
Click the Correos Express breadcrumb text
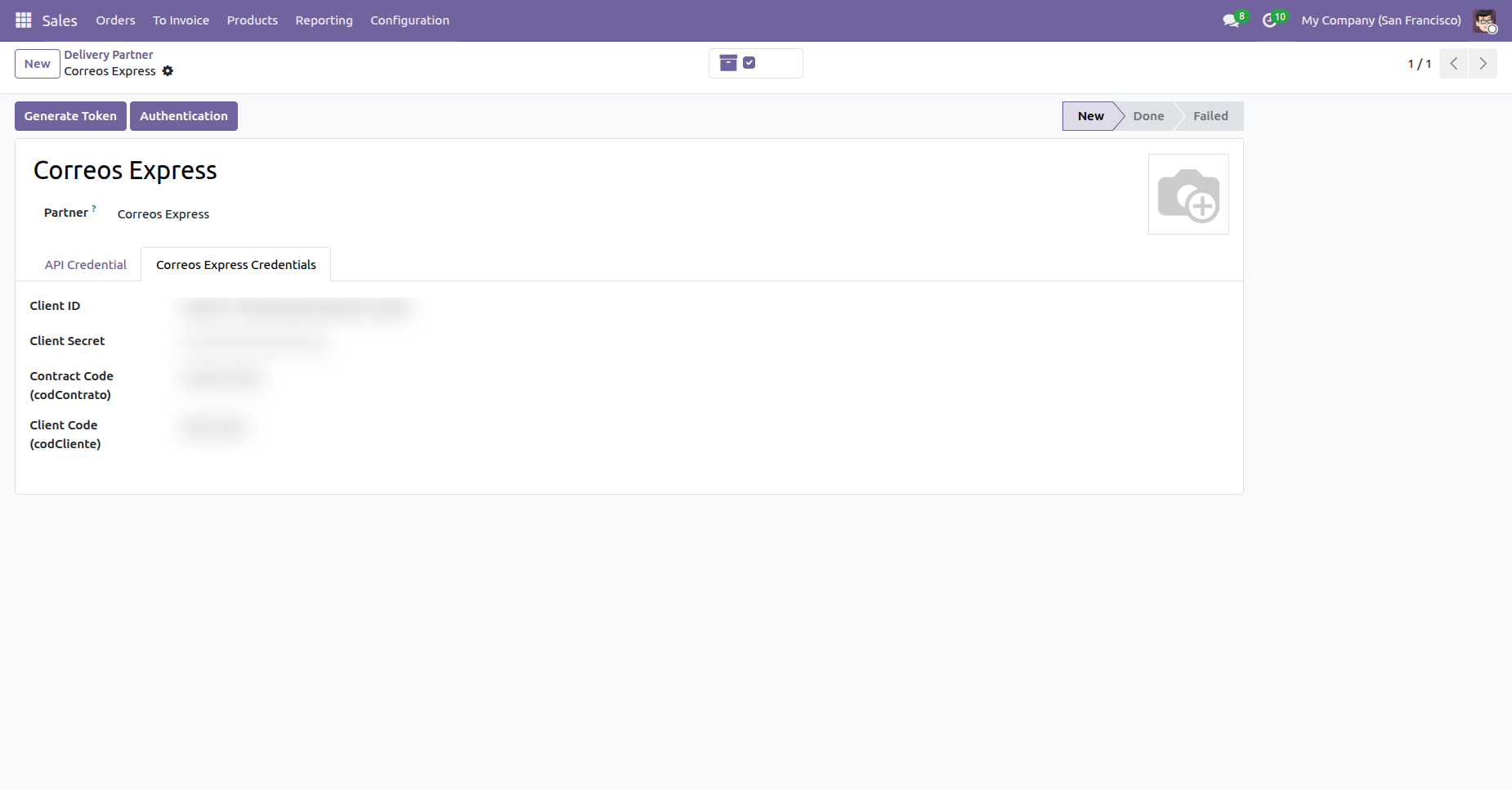coord(110,71)
